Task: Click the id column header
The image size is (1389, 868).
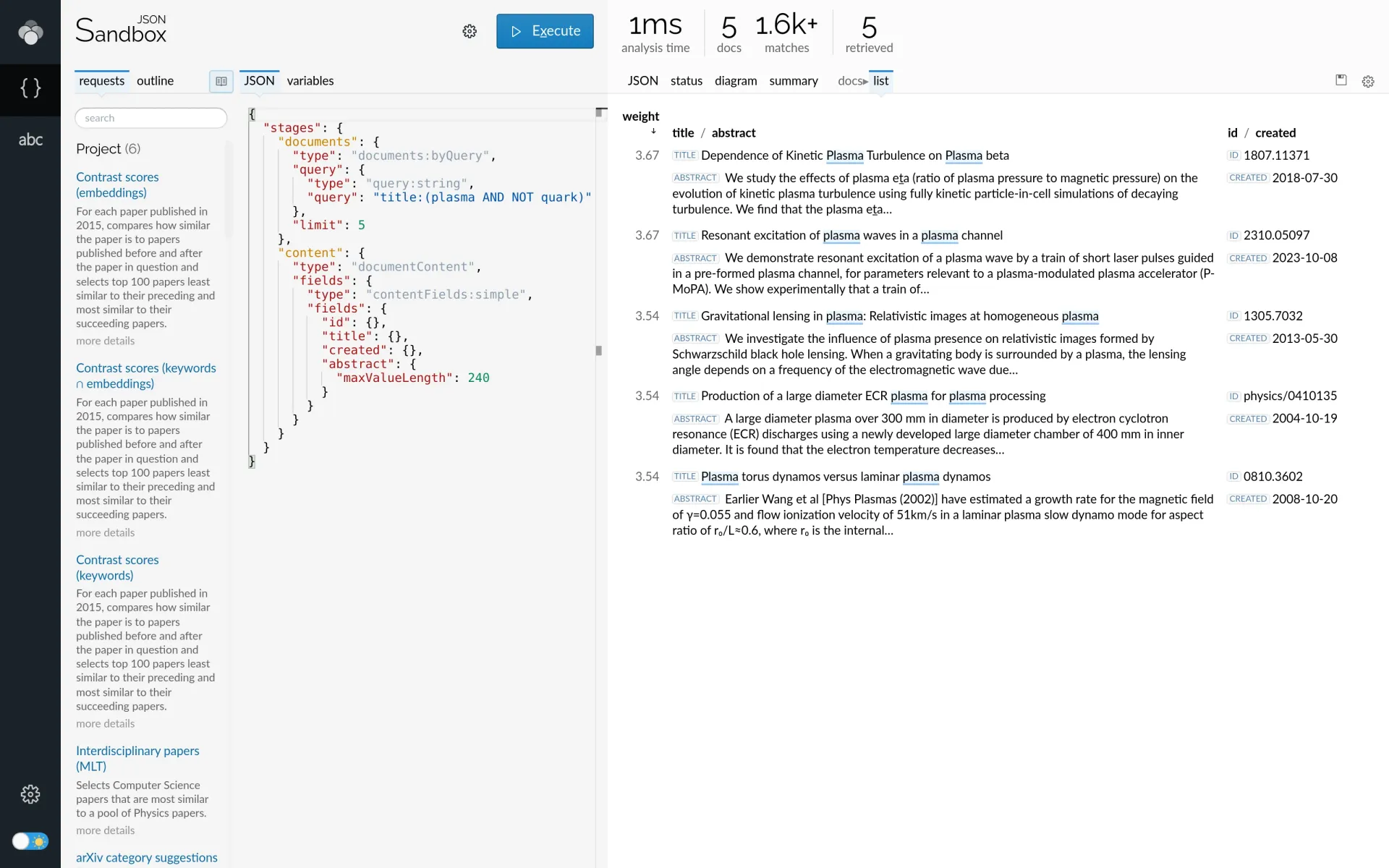Action: 1233,133
